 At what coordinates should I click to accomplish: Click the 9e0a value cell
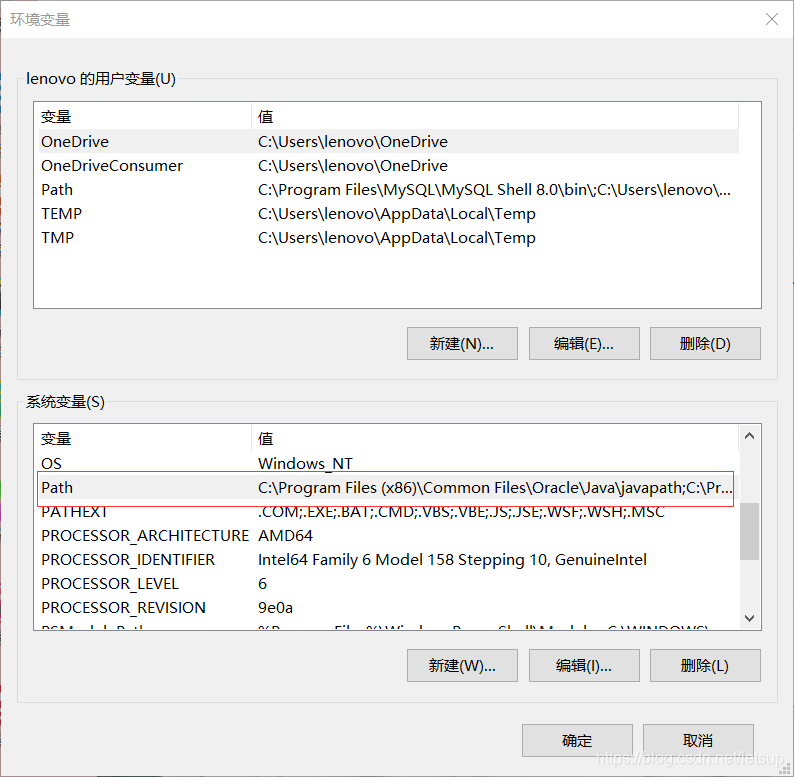[275, 607]
